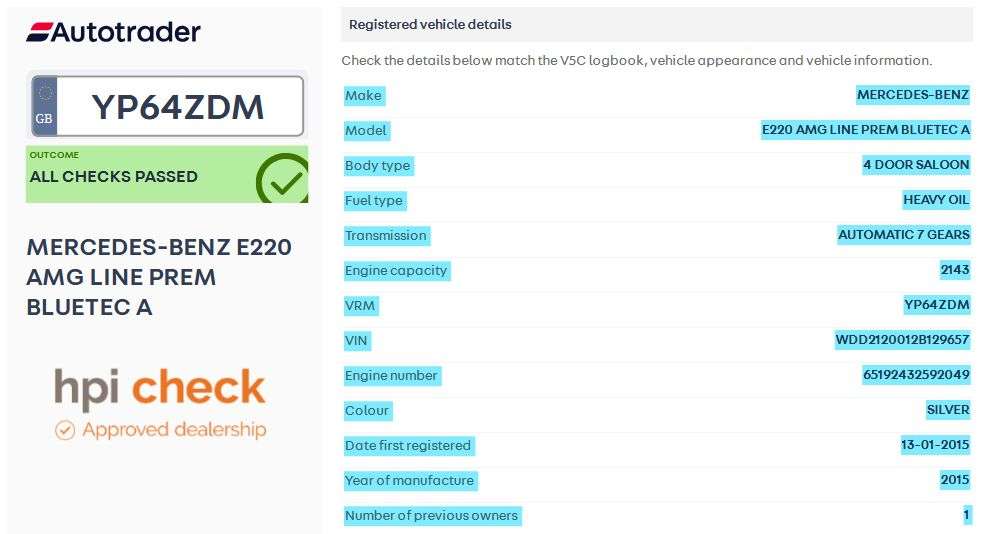Select the Colour value SILVER

click(x=948, y=410)
